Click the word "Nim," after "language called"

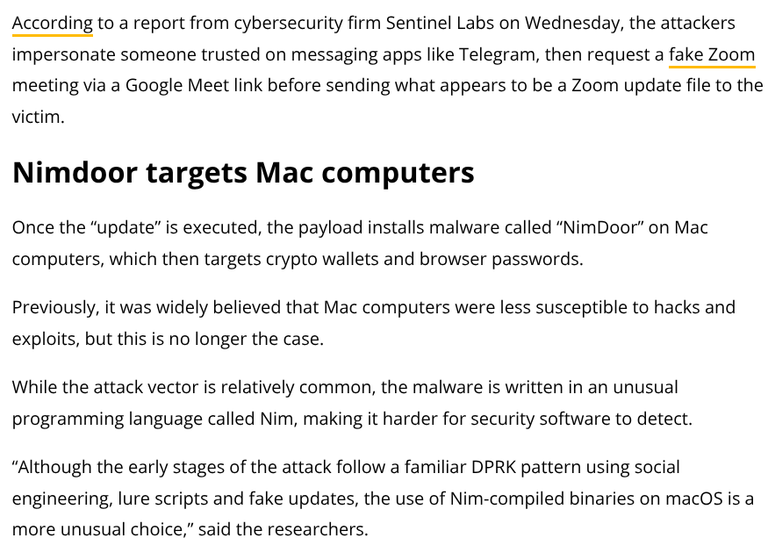tap(279, 419)
